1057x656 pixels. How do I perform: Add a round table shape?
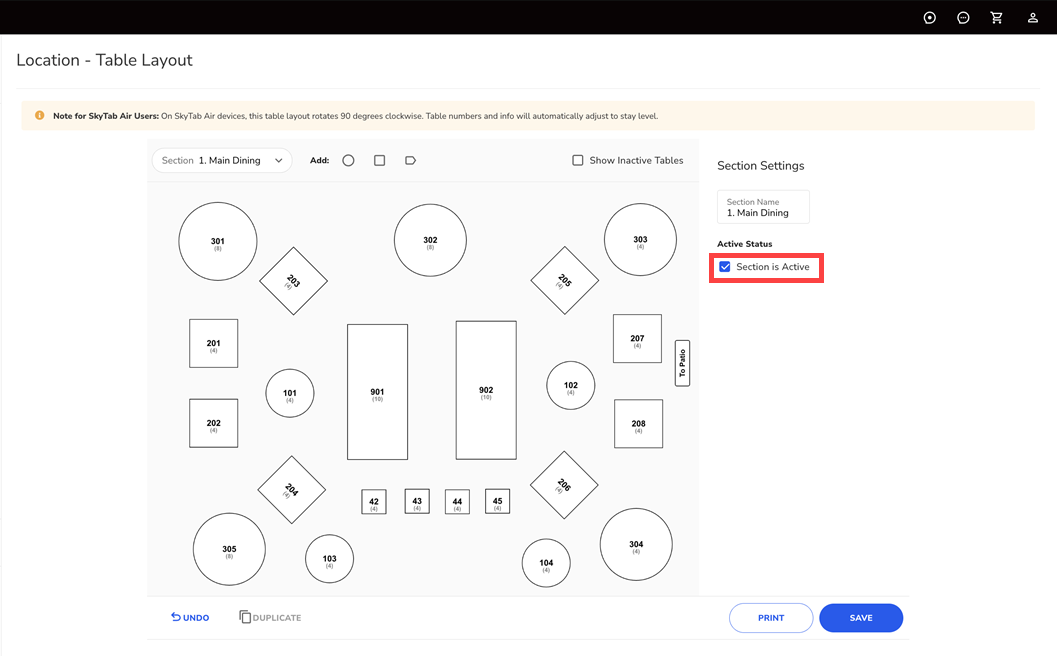(348, 161)
